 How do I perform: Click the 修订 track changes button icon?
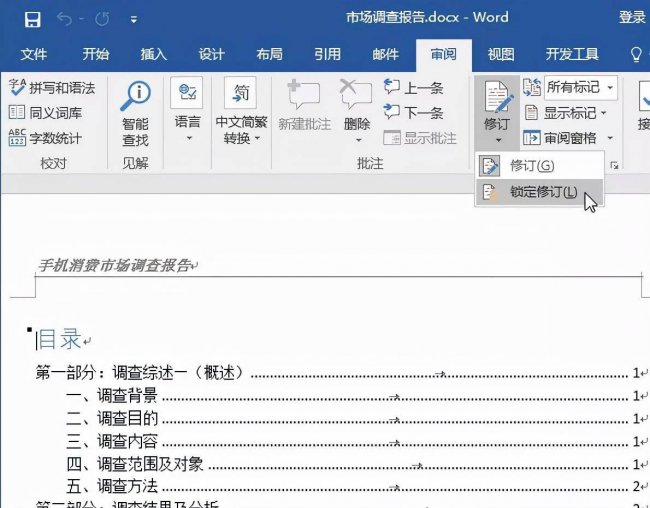(497, 98)
